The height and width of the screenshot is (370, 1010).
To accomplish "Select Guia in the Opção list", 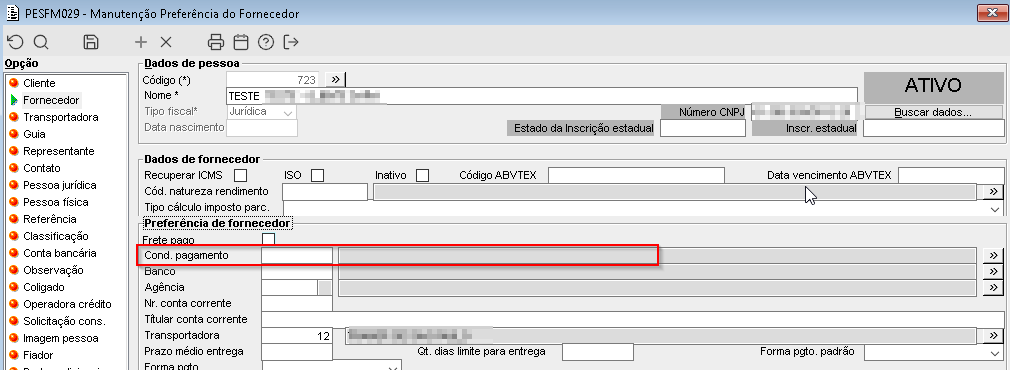I will 34,134.
